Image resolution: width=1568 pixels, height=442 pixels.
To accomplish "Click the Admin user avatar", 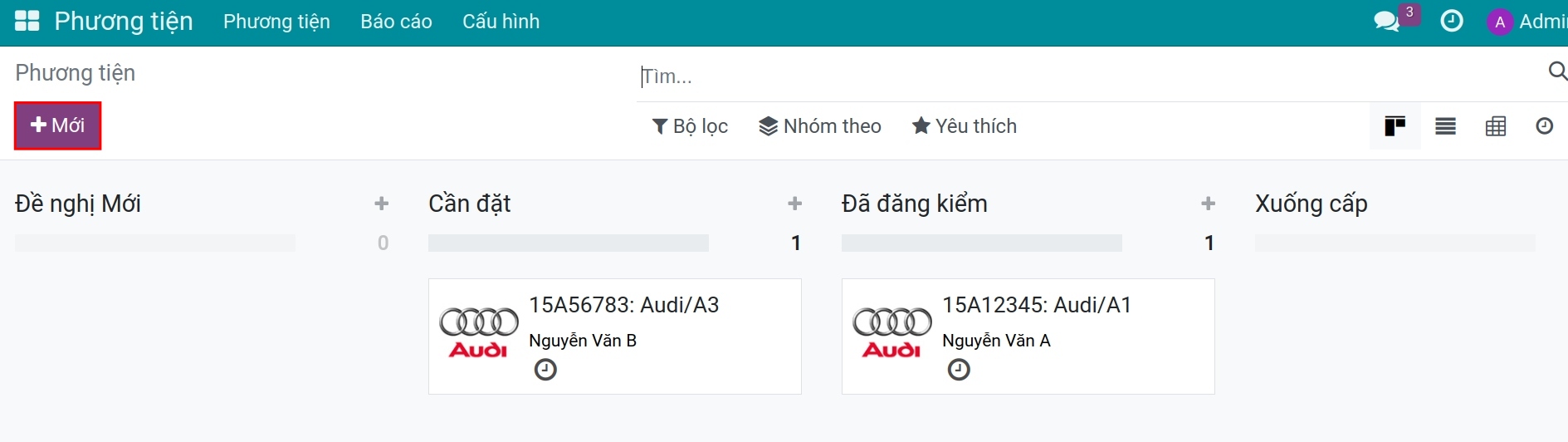I will click(1499, 22).
